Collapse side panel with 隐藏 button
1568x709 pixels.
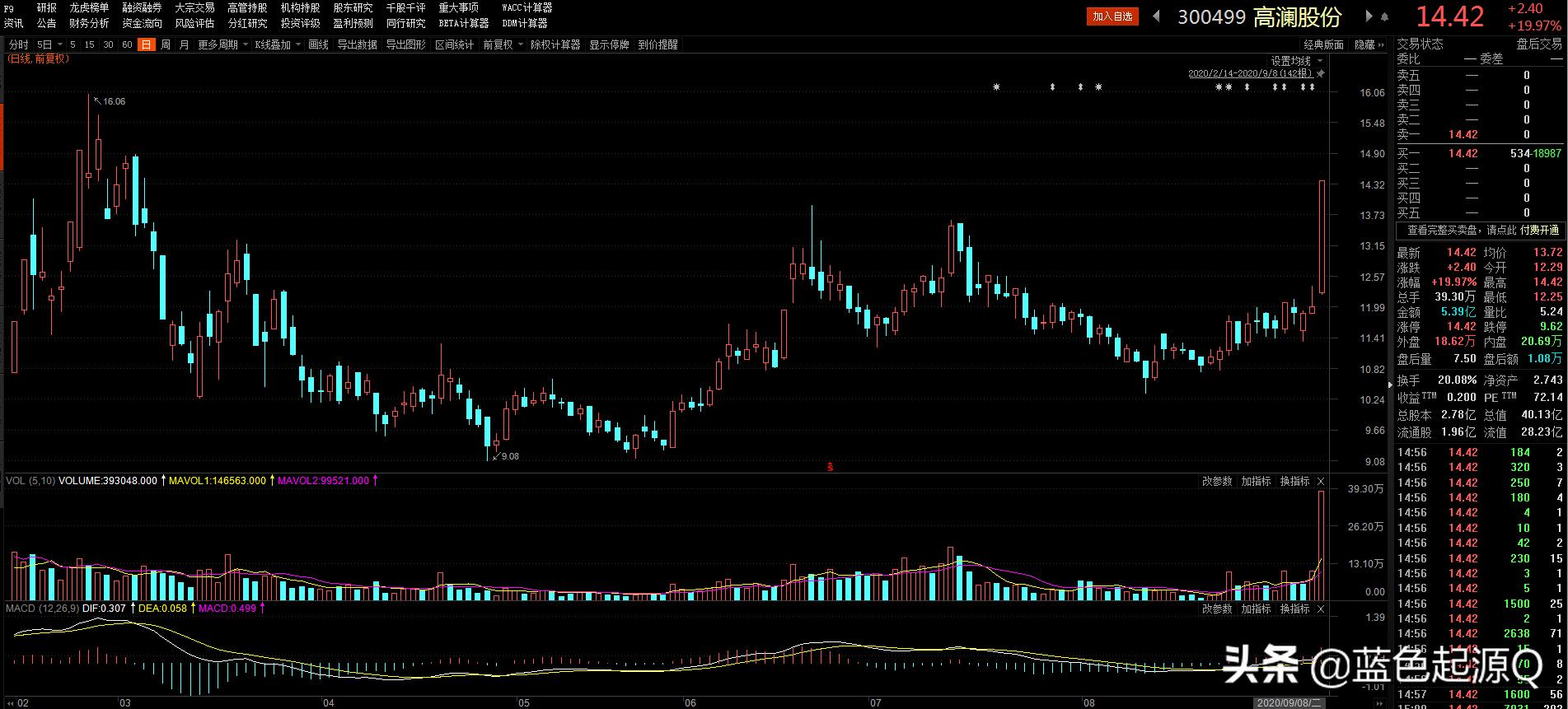(1369, 44)
